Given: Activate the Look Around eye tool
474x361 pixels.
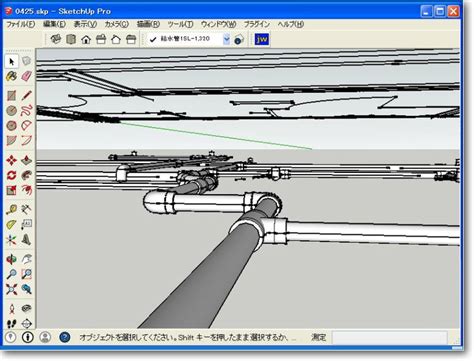Looking at the screenshot, I should click(x=26, y=308).
